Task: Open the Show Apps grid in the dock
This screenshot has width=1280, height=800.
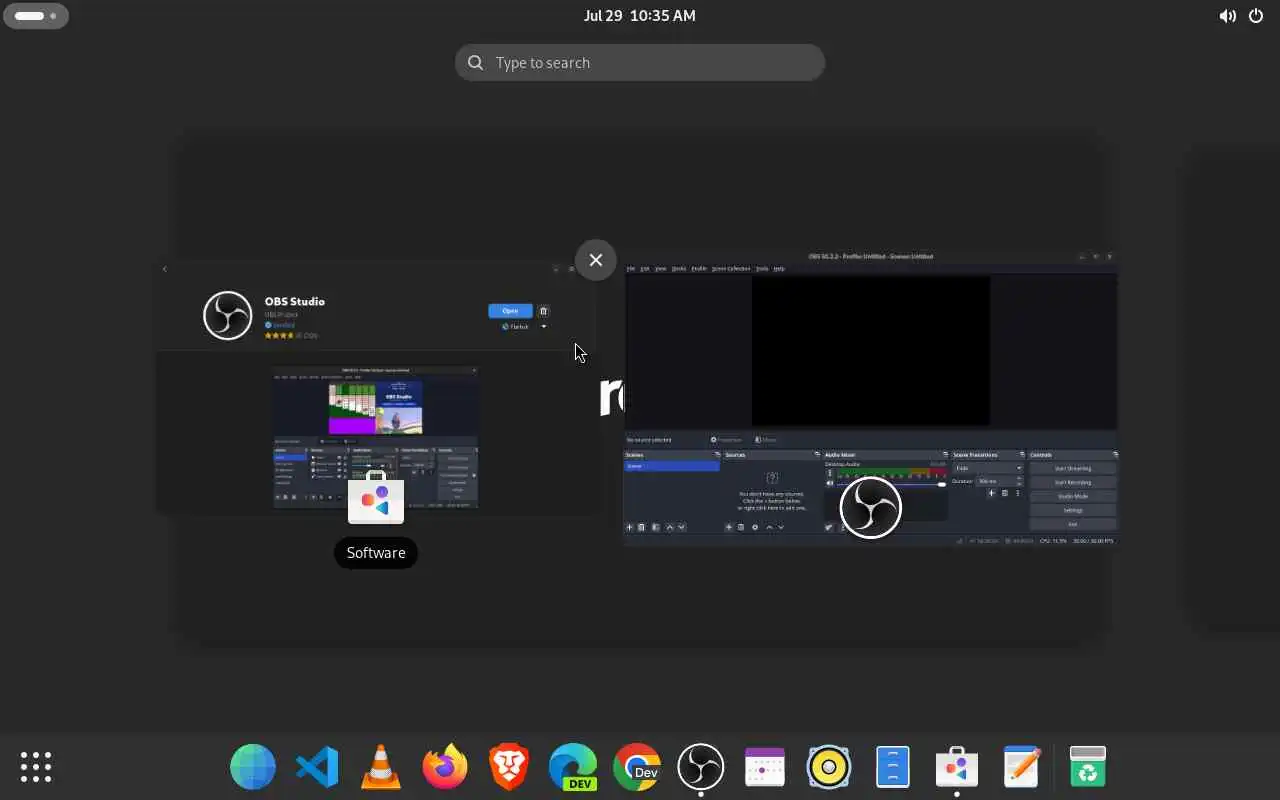Action: 36,767
